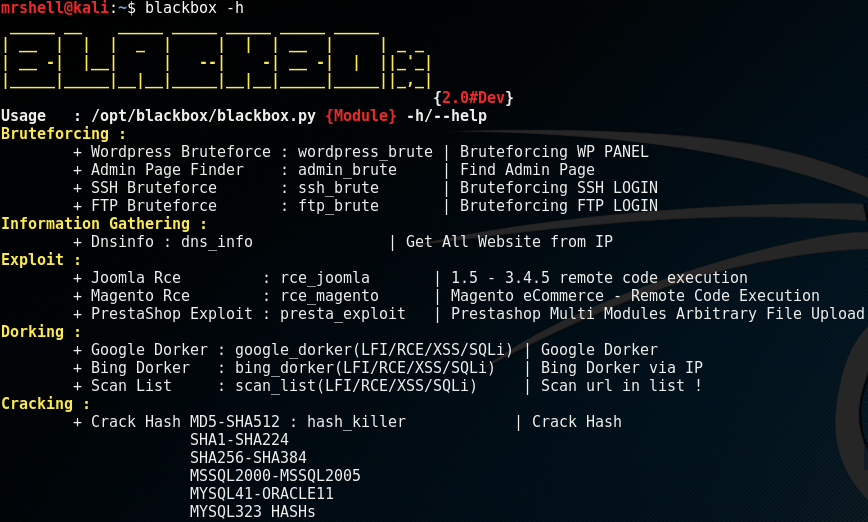
Task: Click the ssh_brute module name
Action: coord(338,188)
